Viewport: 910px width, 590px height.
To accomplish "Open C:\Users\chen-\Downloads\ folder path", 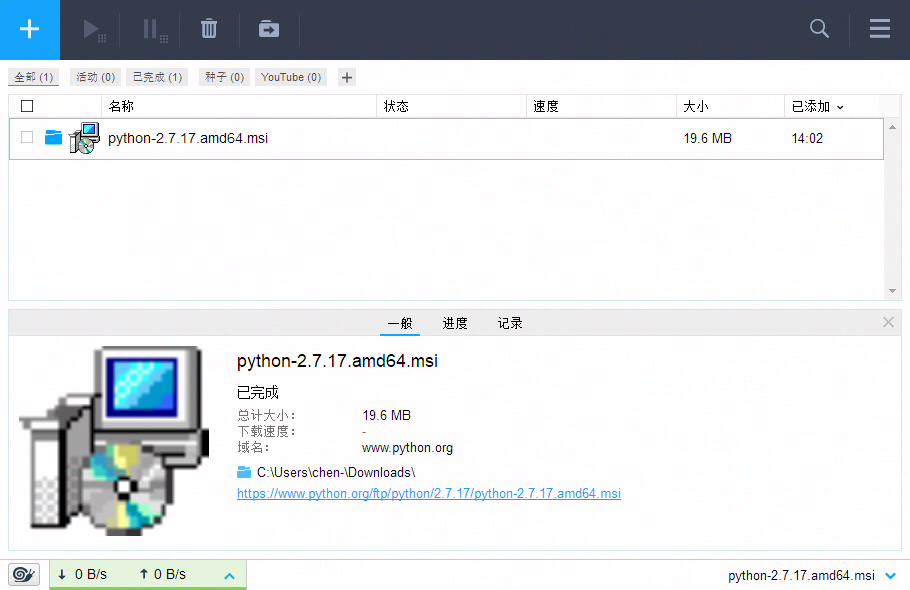I will pos(336,472).
